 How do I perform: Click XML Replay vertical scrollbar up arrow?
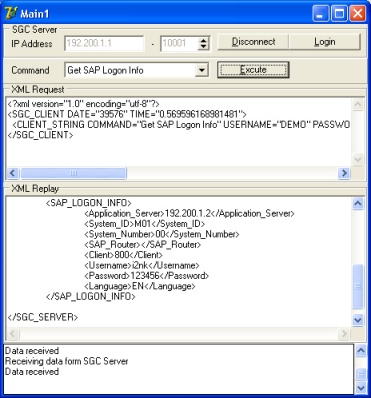click(358, 204)
